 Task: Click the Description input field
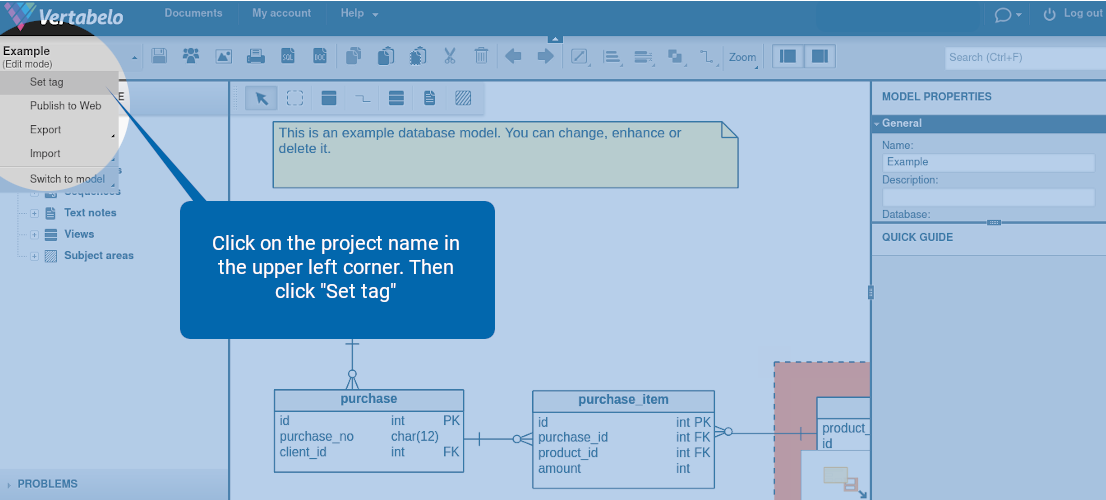point(988,197)
